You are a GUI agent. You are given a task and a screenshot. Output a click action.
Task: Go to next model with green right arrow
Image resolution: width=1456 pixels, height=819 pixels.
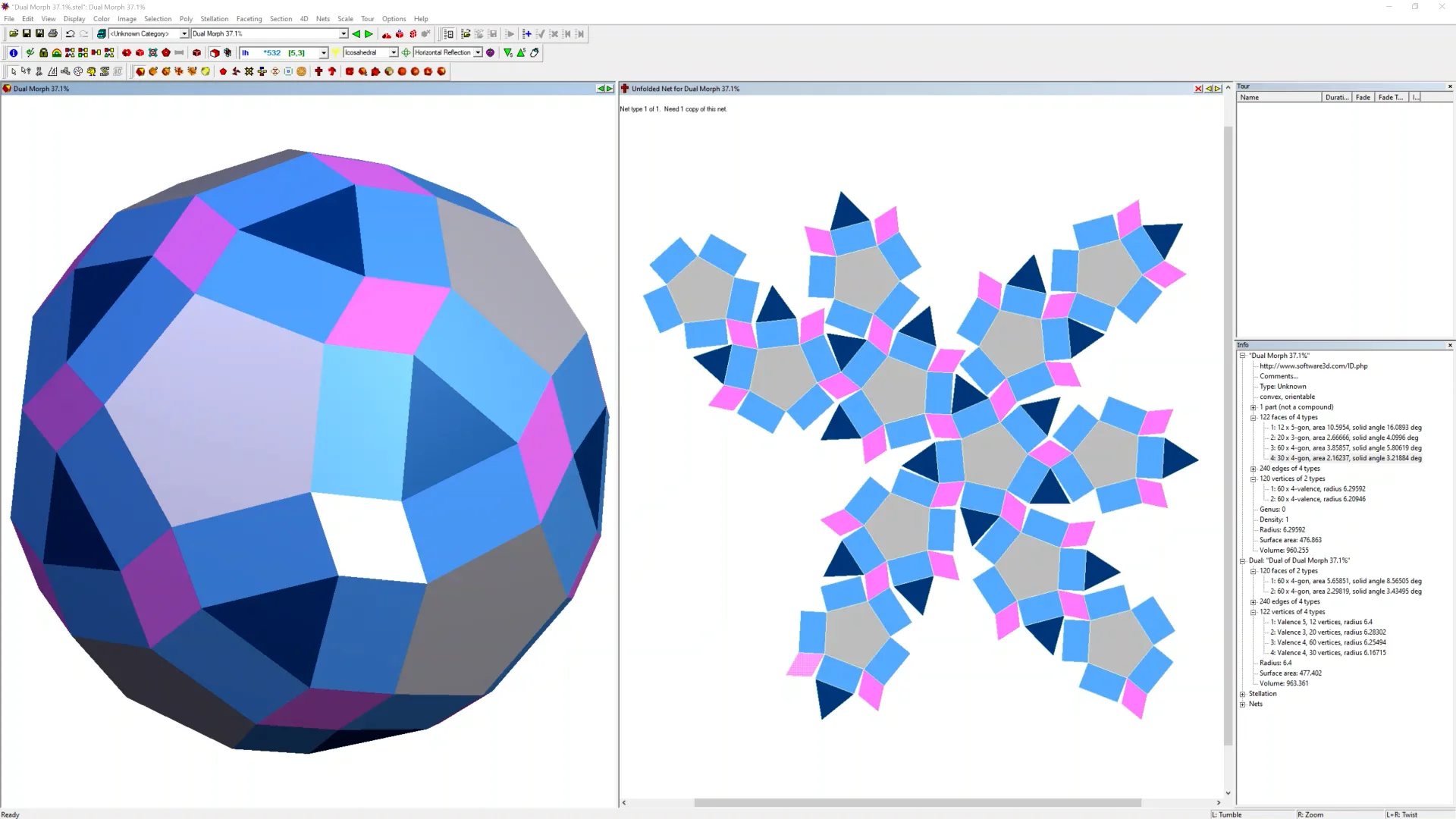tap(369, 34)
